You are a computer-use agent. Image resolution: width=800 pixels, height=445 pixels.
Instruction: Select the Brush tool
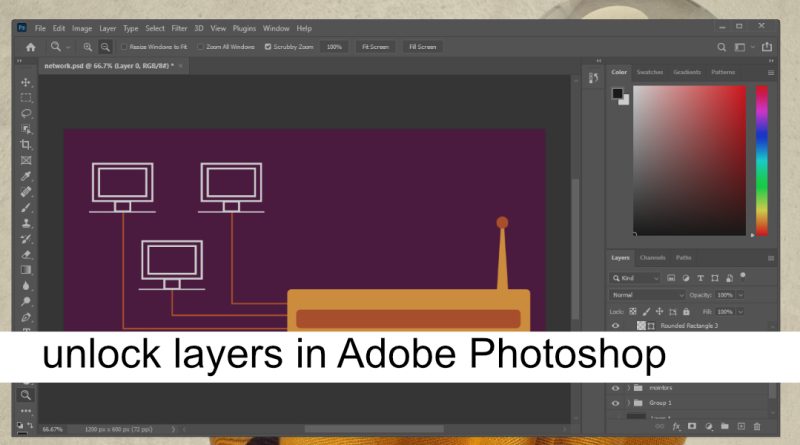(x=26, y=208)
